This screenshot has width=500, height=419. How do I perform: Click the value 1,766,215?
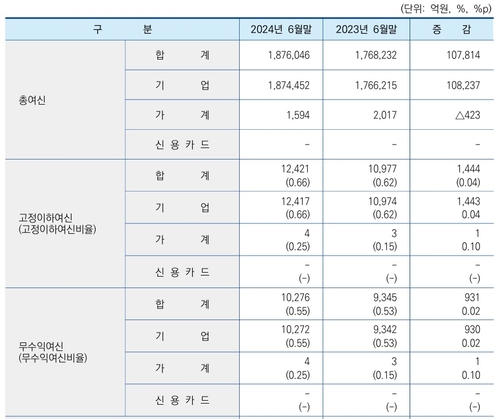click(x=376, y=85)
